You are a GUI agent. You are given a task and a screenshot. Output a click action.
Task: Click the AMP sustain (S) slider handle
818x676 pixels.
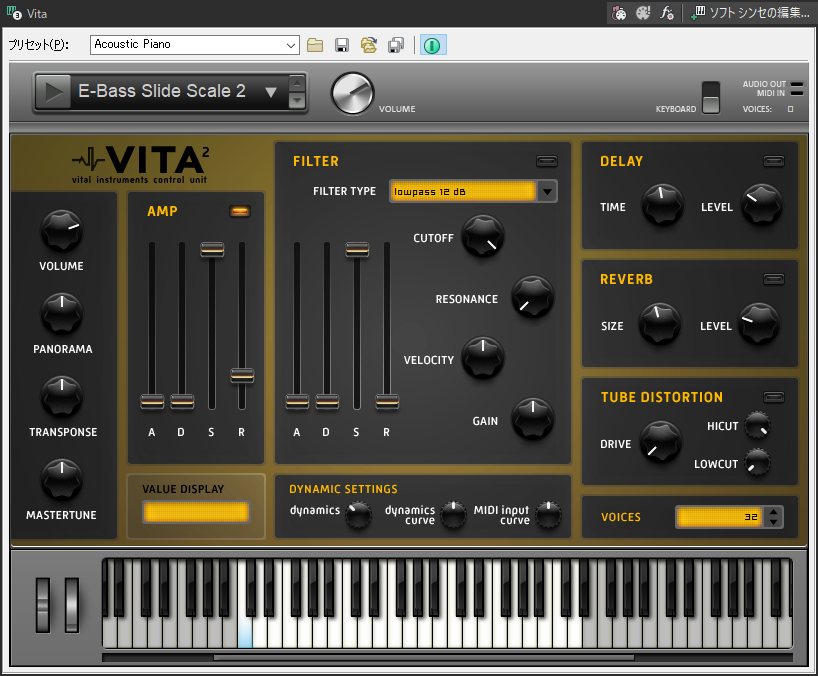click(212, 249)
